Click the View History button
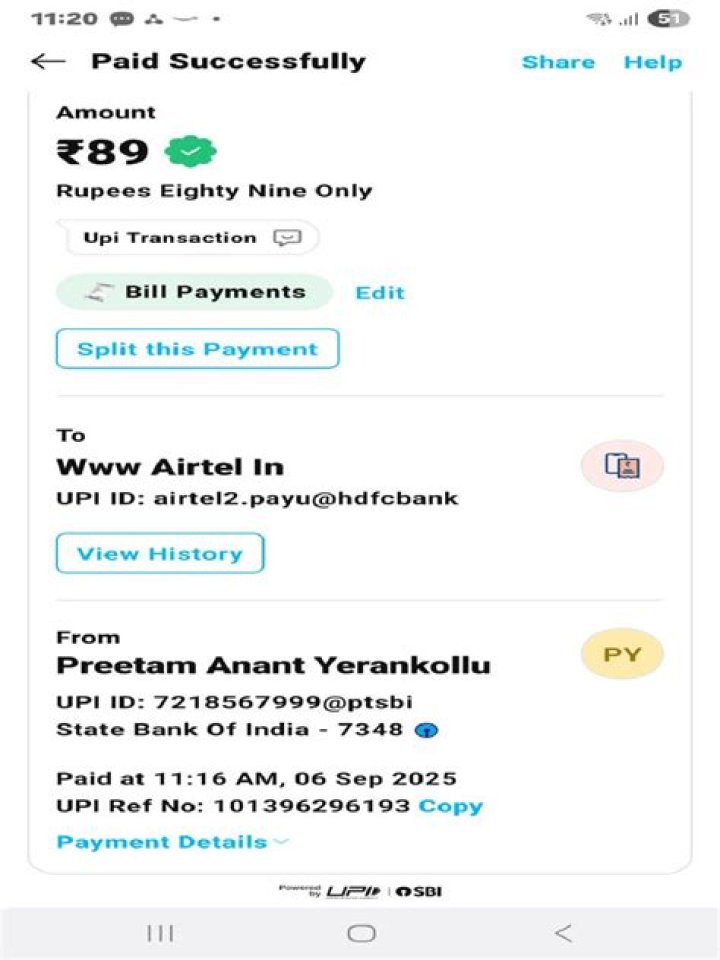 (160, 553)
